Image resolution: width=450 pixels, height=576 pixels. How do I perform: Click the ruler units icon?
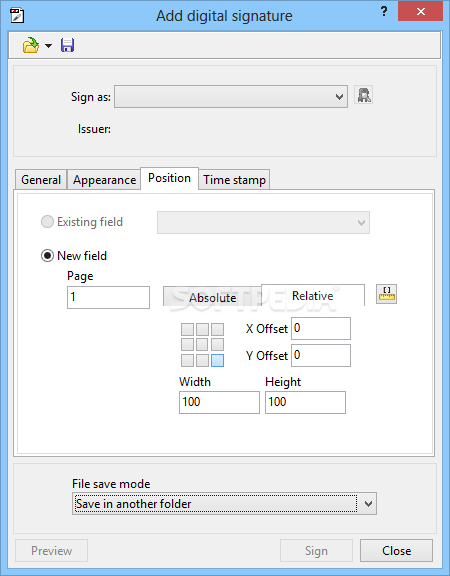pos(386,294)
